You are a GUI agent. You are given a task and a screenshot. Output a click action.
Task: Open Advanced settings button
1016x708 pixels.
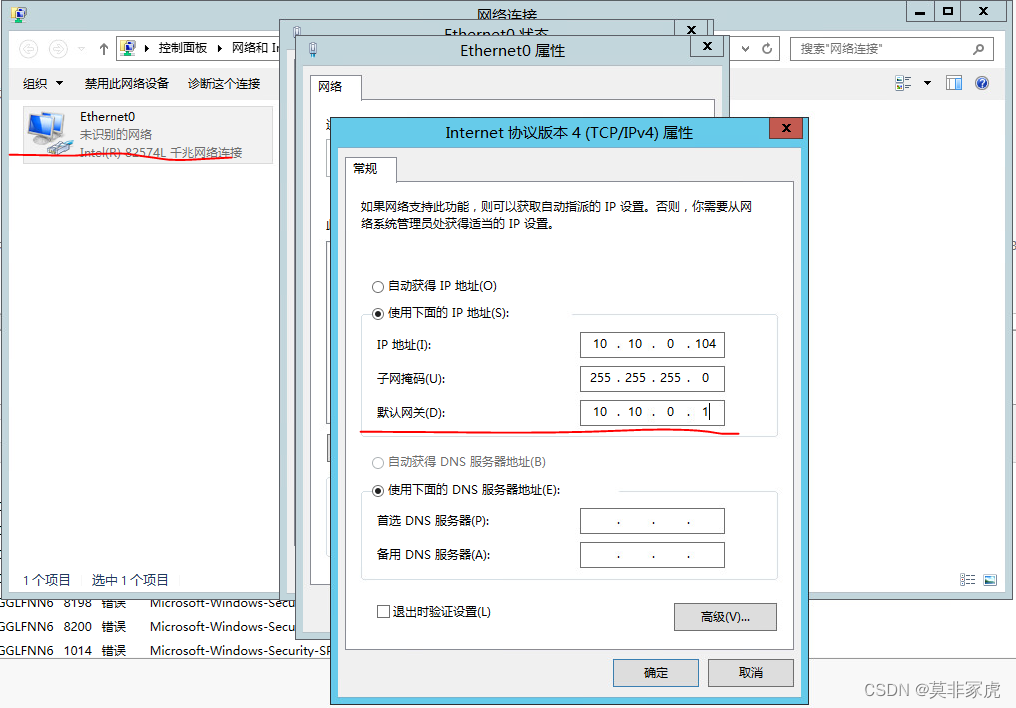(725, 617)
